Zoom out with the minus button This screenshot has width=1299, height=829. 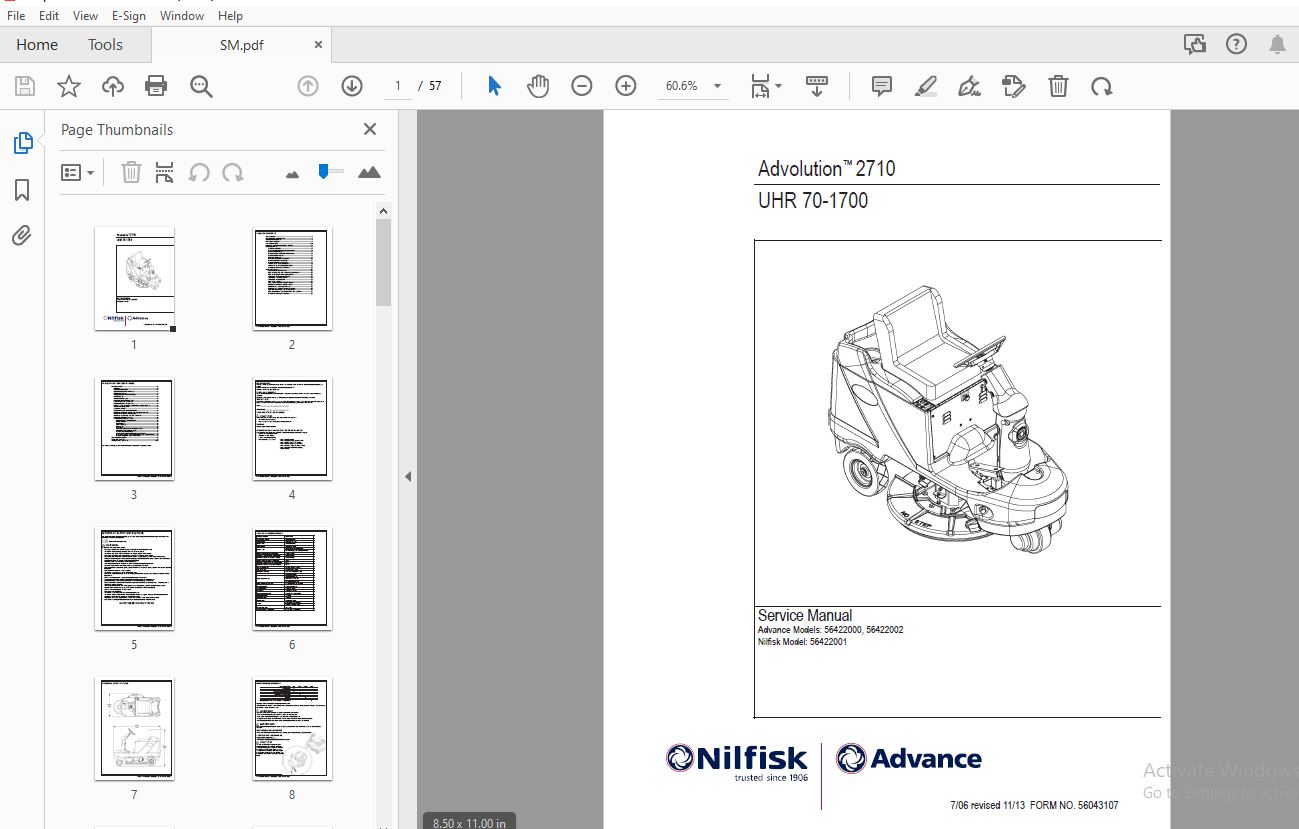(x=582, y=86)
